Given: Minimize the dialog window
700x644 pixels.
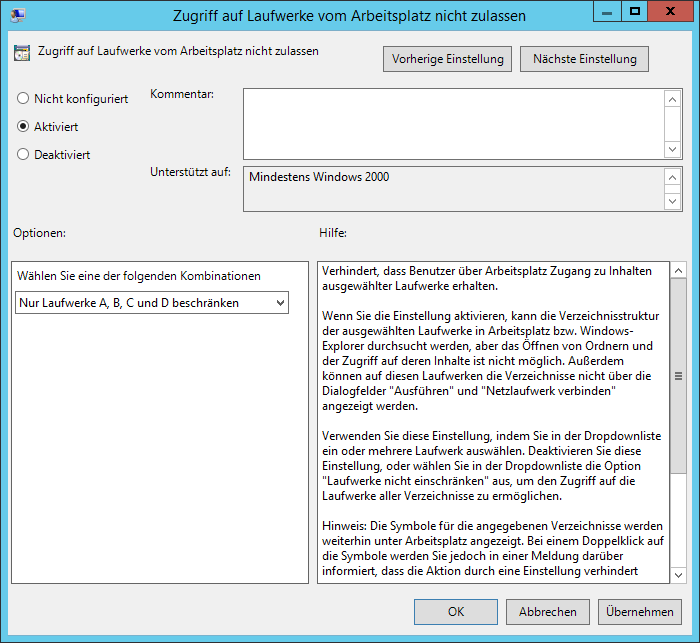Looking at the screenshot, I should [607, 12].
